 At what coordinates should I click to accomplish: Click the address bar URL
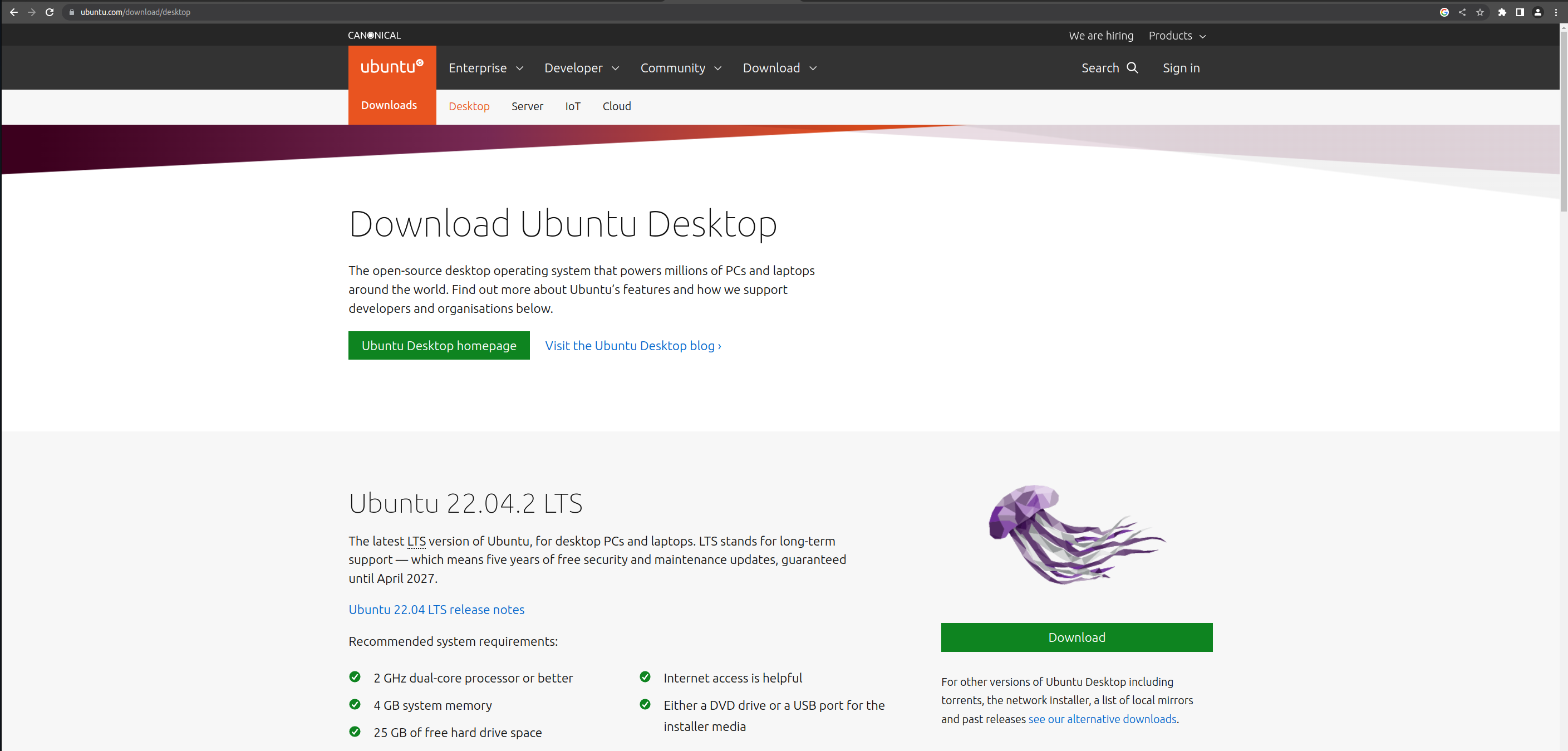point(135,12)
